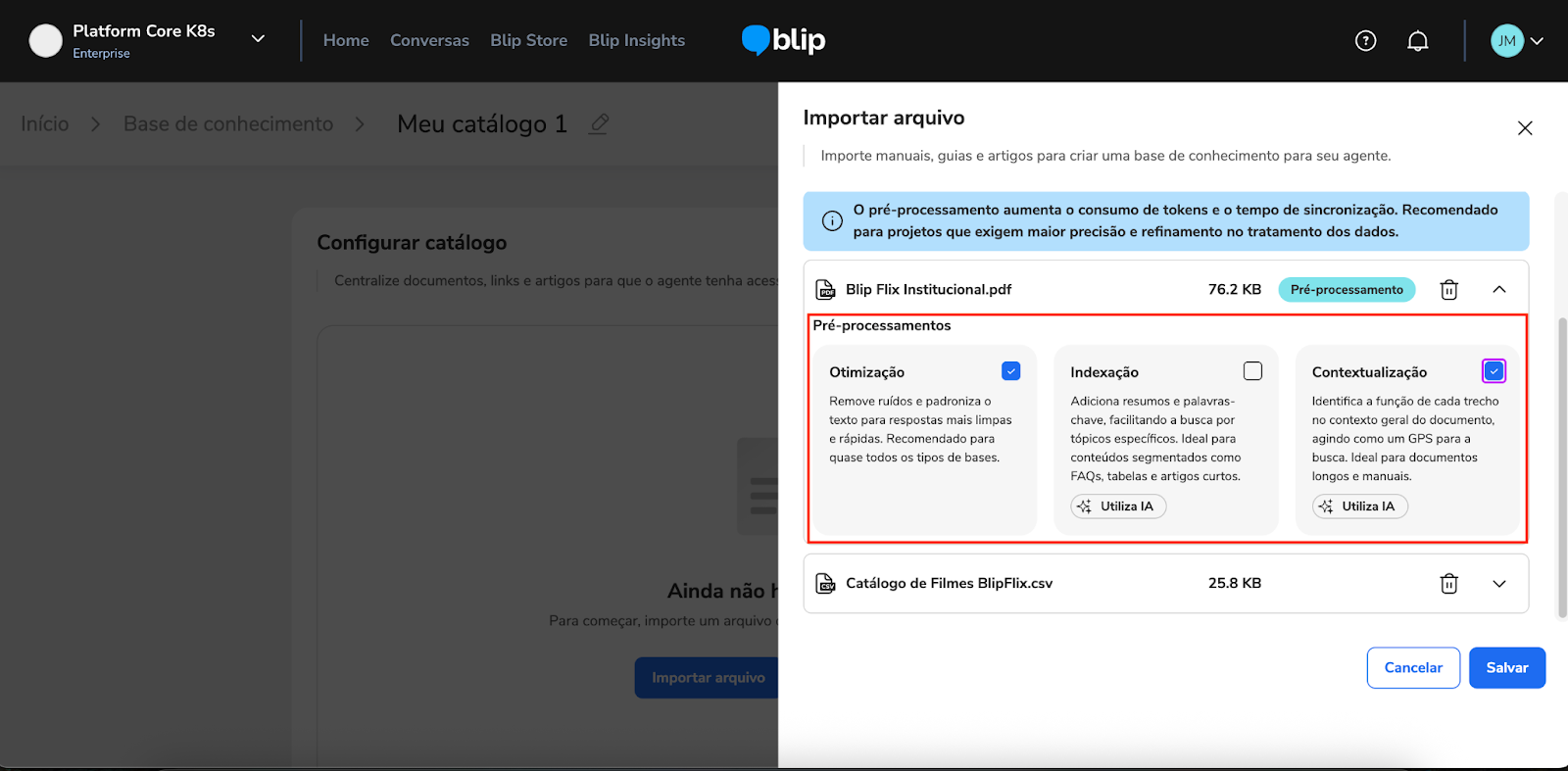Click the help question mark icon
This screenshot has height=771, width=1568.
1365,40
